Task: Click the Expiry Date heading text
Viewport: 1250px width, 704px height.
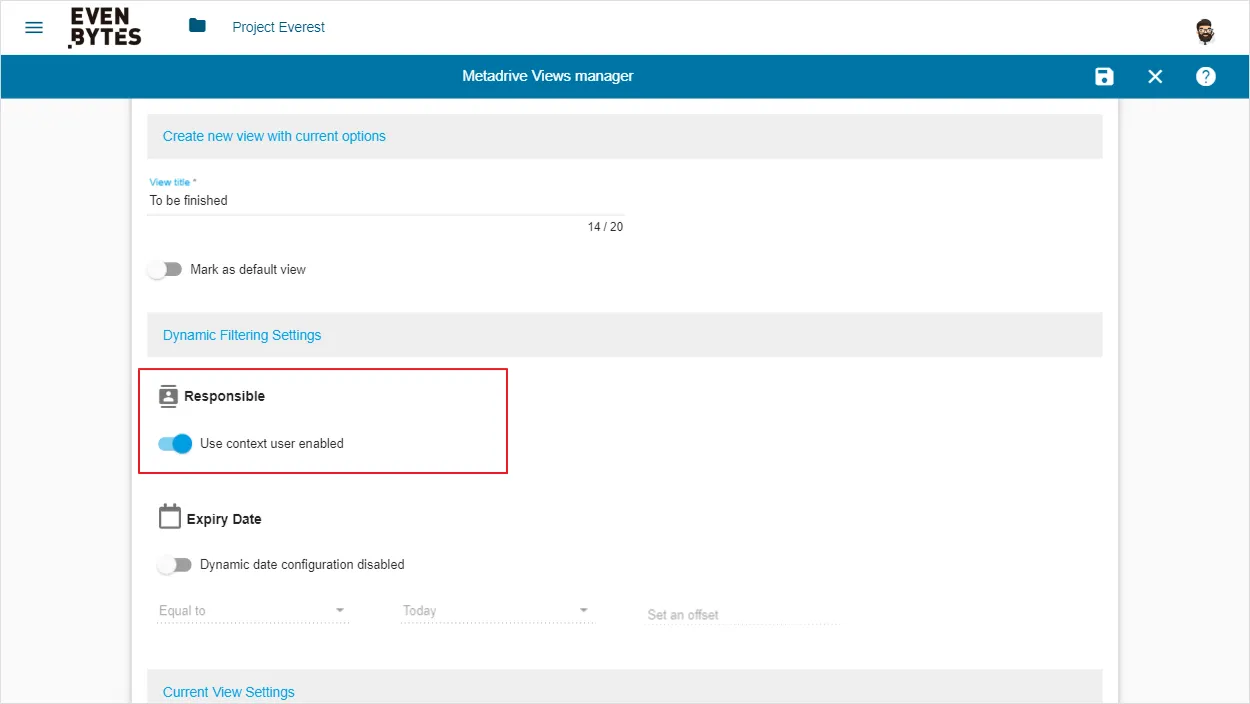Action: pyautogui.click(x=224, y=519)
